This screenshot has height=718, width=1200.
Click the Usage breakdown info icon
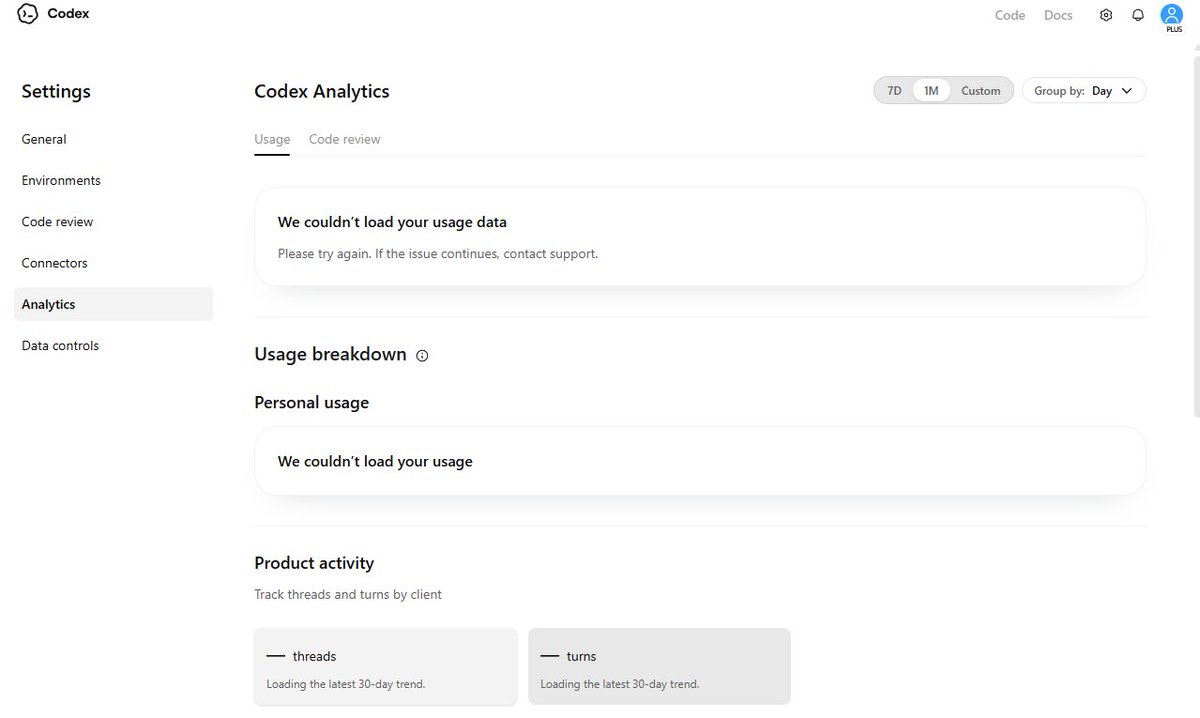[x=422, y=355]
